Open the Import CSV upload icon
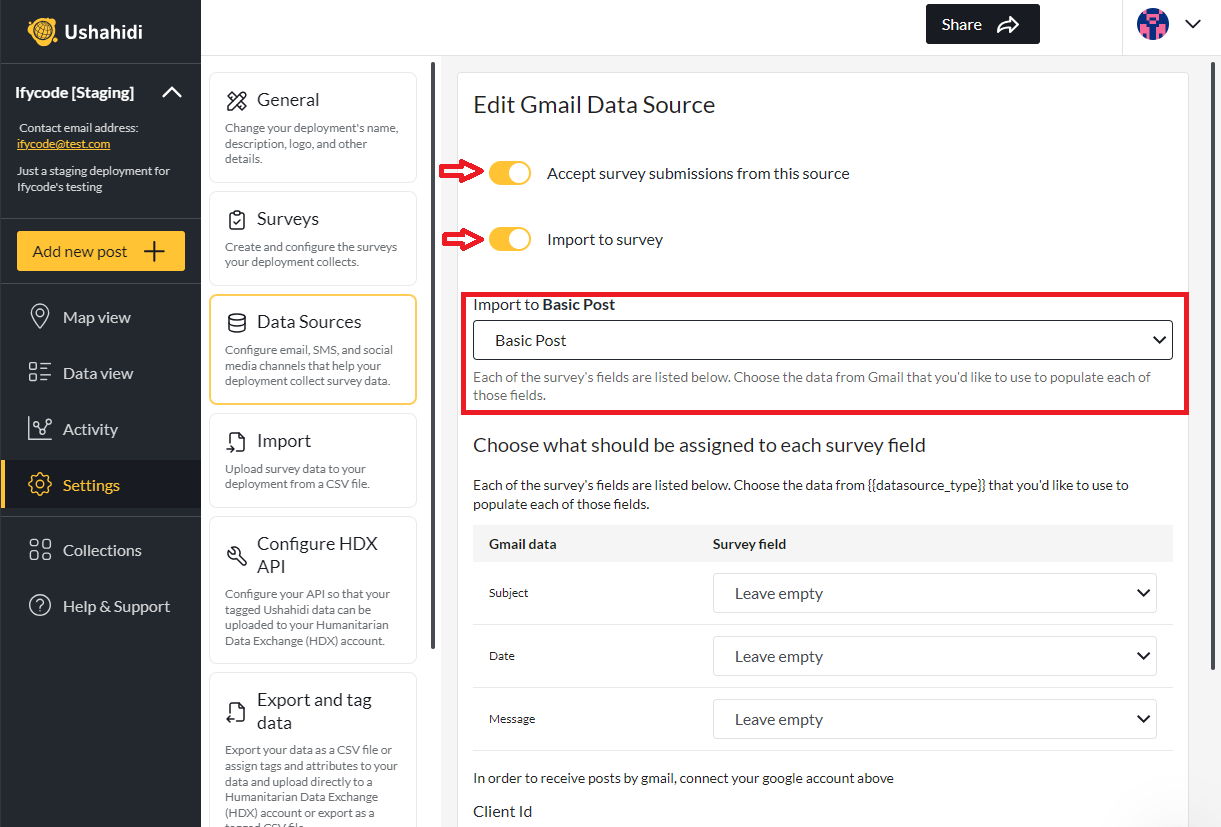The image size is (1221, 827). 234,440
